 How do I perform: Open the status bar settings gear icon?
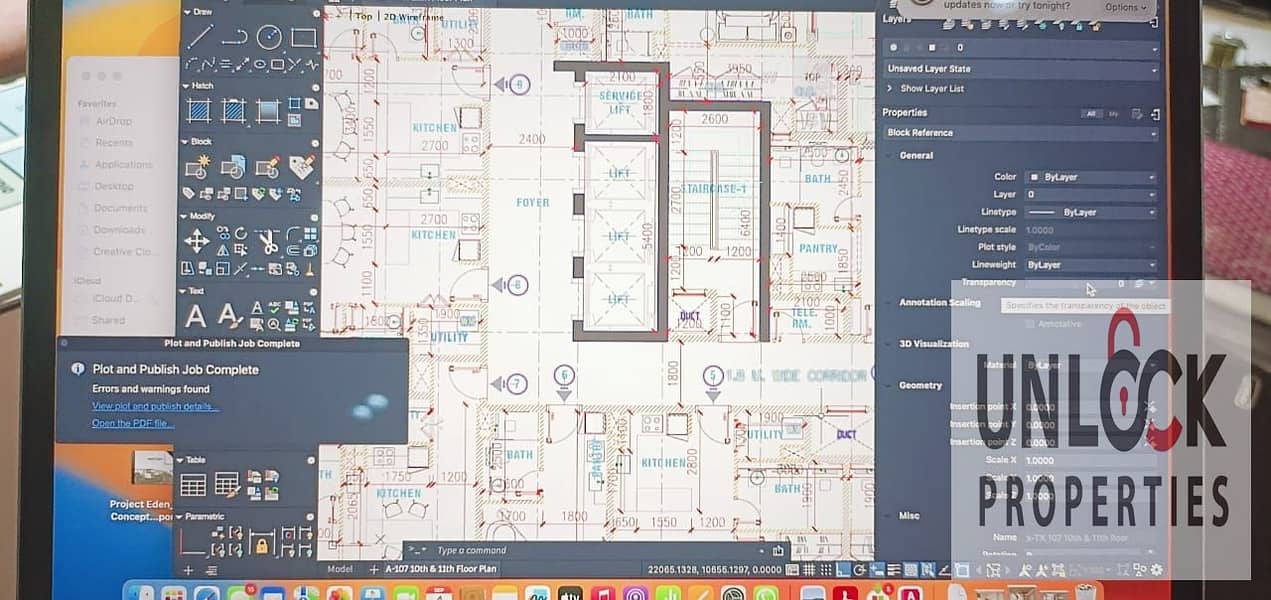point(1157,569)
